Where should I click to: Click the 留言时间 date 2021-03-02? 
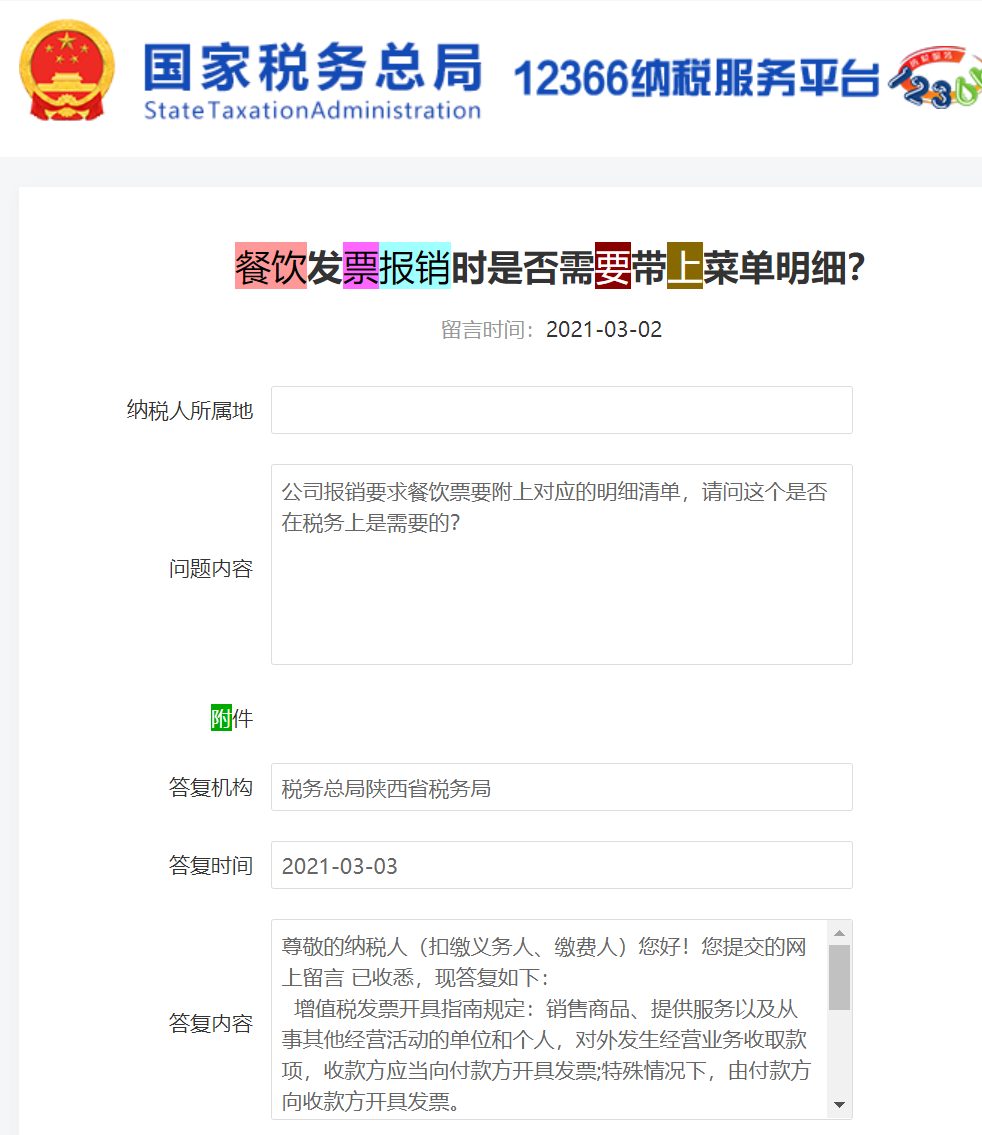click(604, 329)
